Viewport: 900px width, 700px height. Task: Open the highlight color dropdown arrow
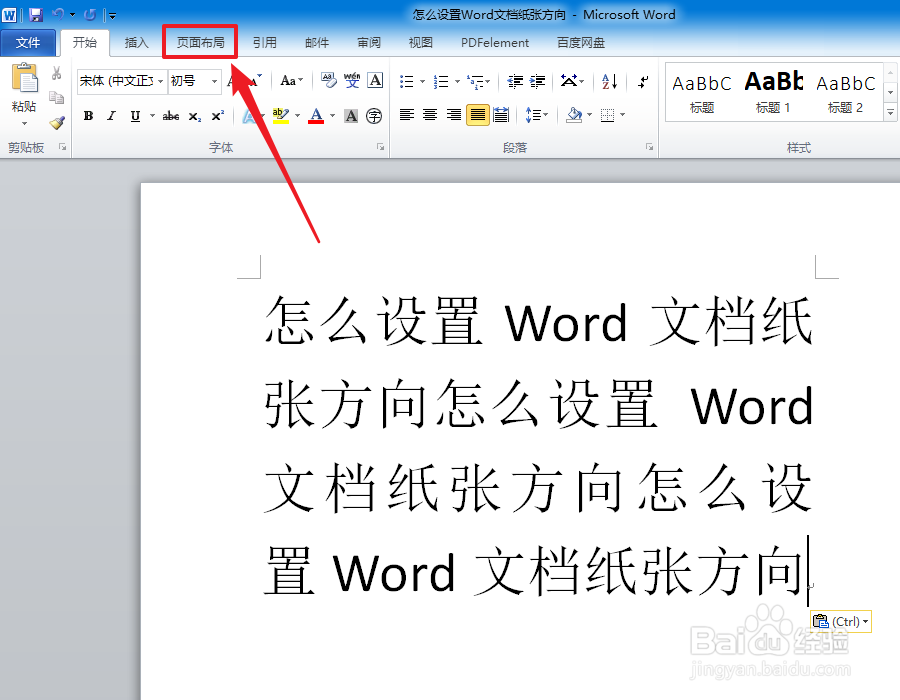(297, 116)
